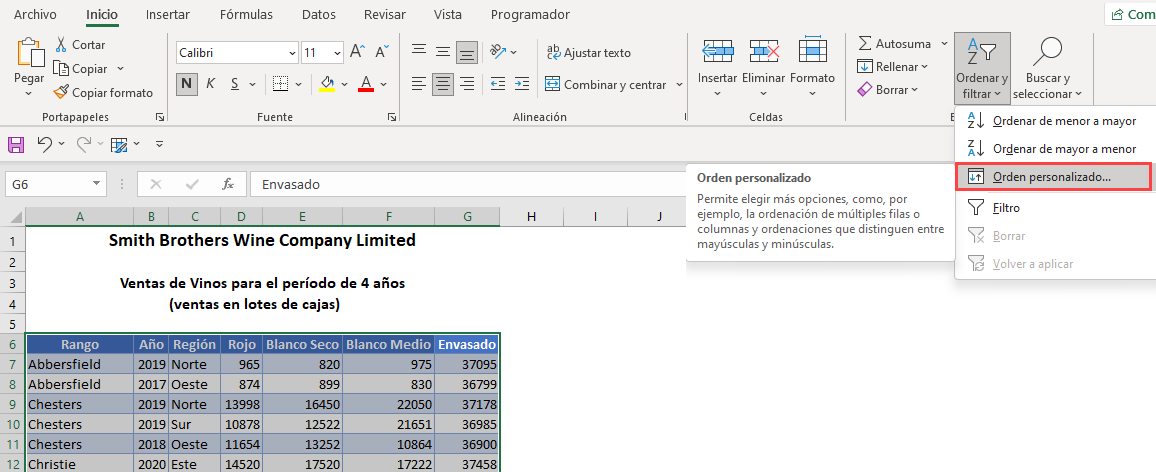Select row header 7

[13, 364]
